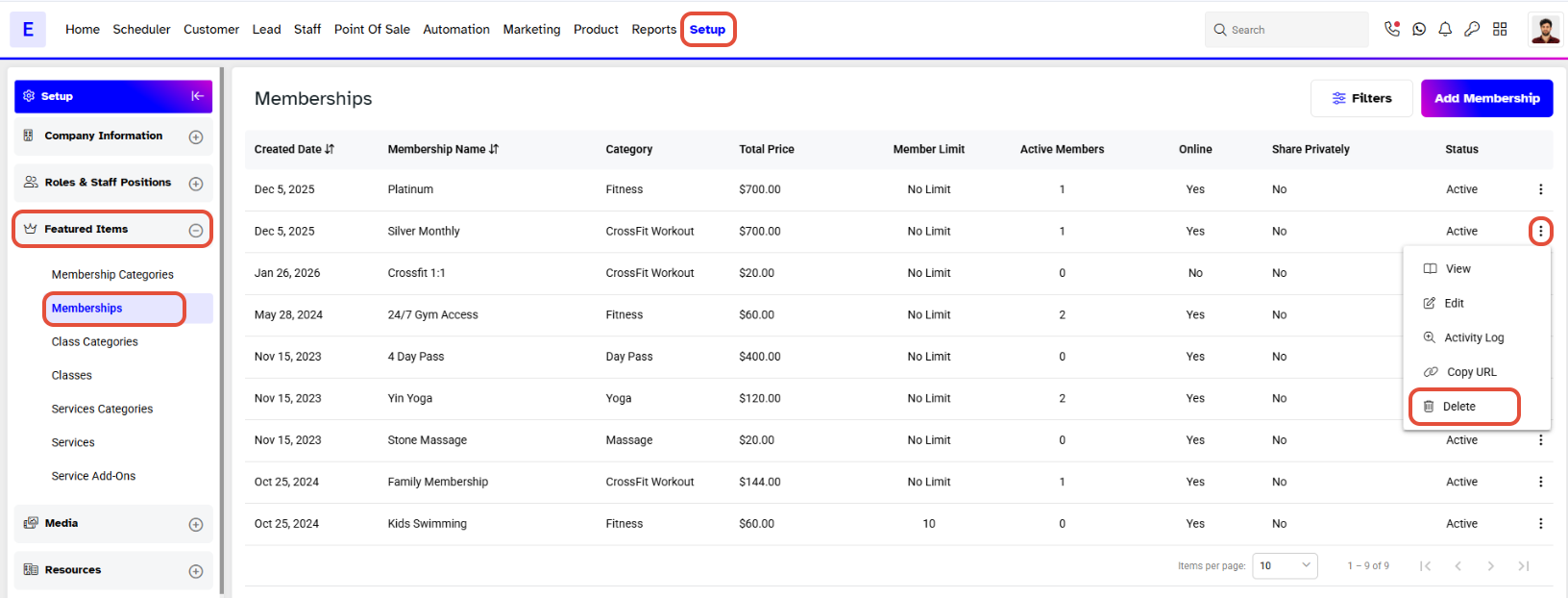Viewport: 1568px width, 598px height.
Task: Open Customer in top navigation
Action: pyautogui.click(x=211, y=30)
